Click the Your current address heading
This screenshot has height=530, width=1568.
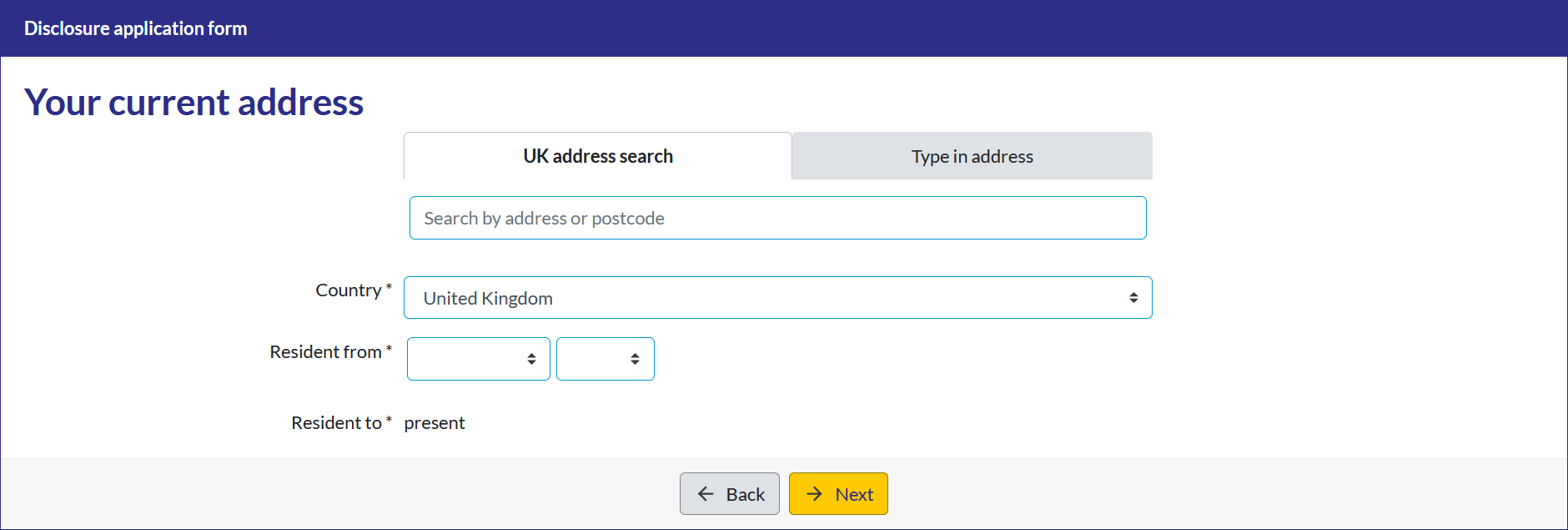click(x=194, y=102)
